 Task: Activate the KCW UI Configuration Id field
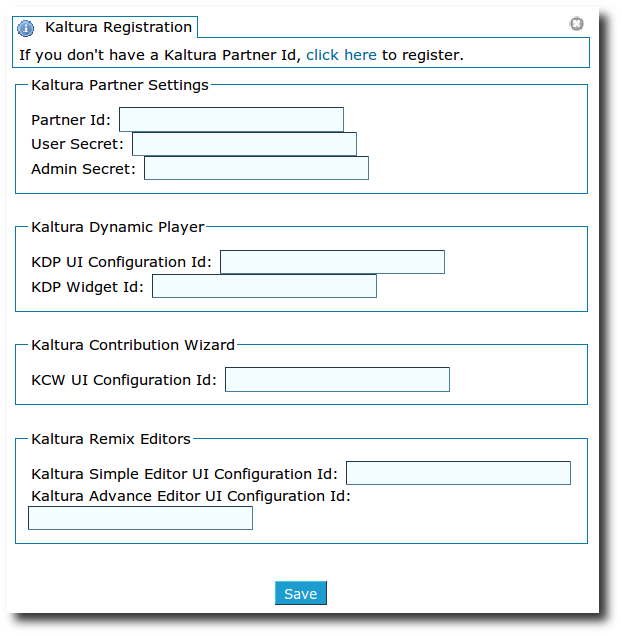tap(337, 380)
